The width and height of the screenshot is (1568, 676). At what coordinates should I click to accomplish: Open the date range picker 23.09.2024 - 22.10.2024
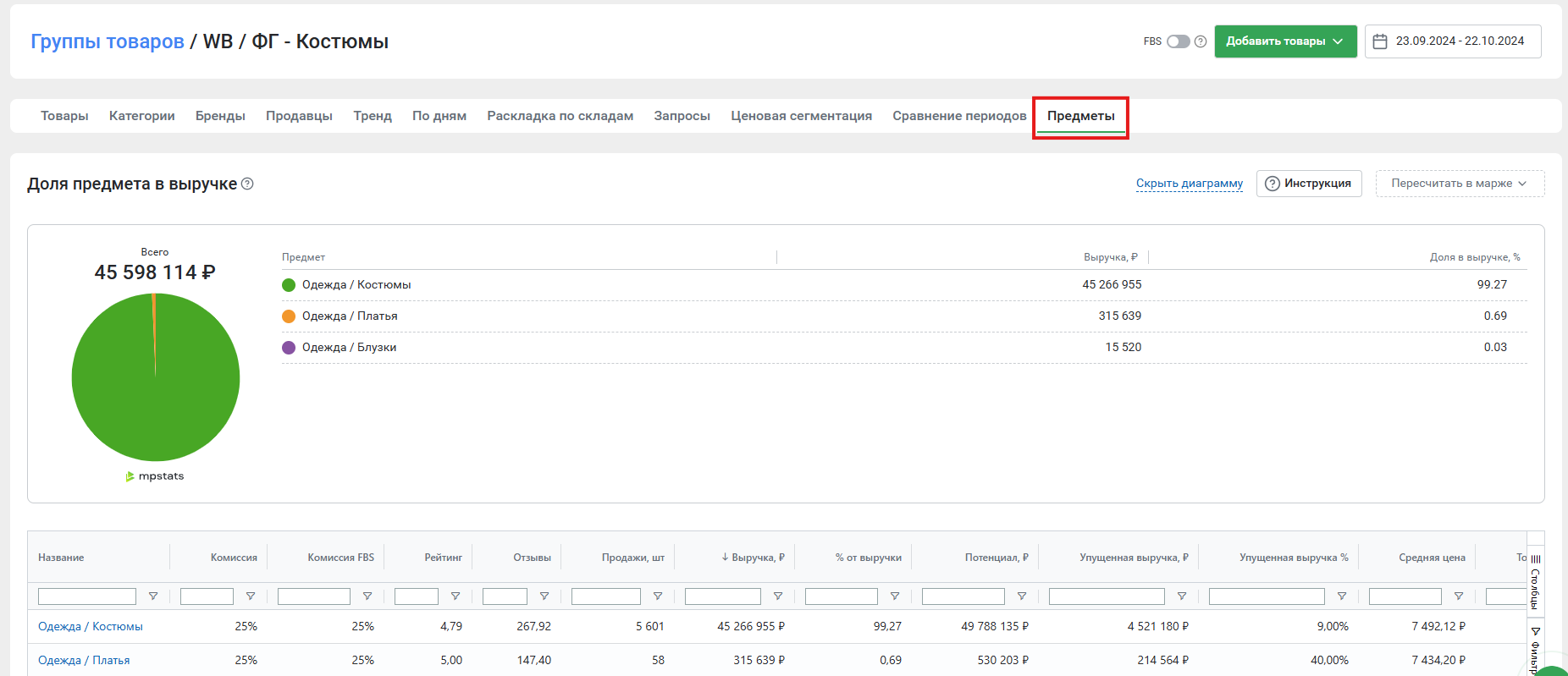pyautogui.click(x=1453, y=41)
